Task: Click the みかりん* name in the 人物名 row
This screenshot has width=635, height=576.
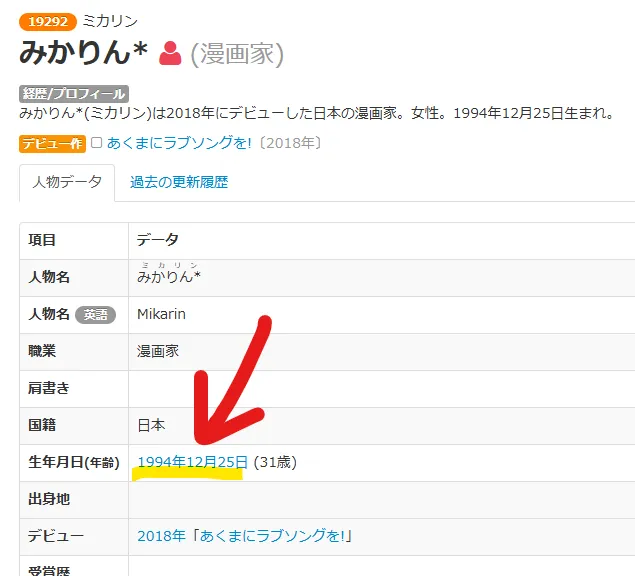Action: (x=169, y=277)
